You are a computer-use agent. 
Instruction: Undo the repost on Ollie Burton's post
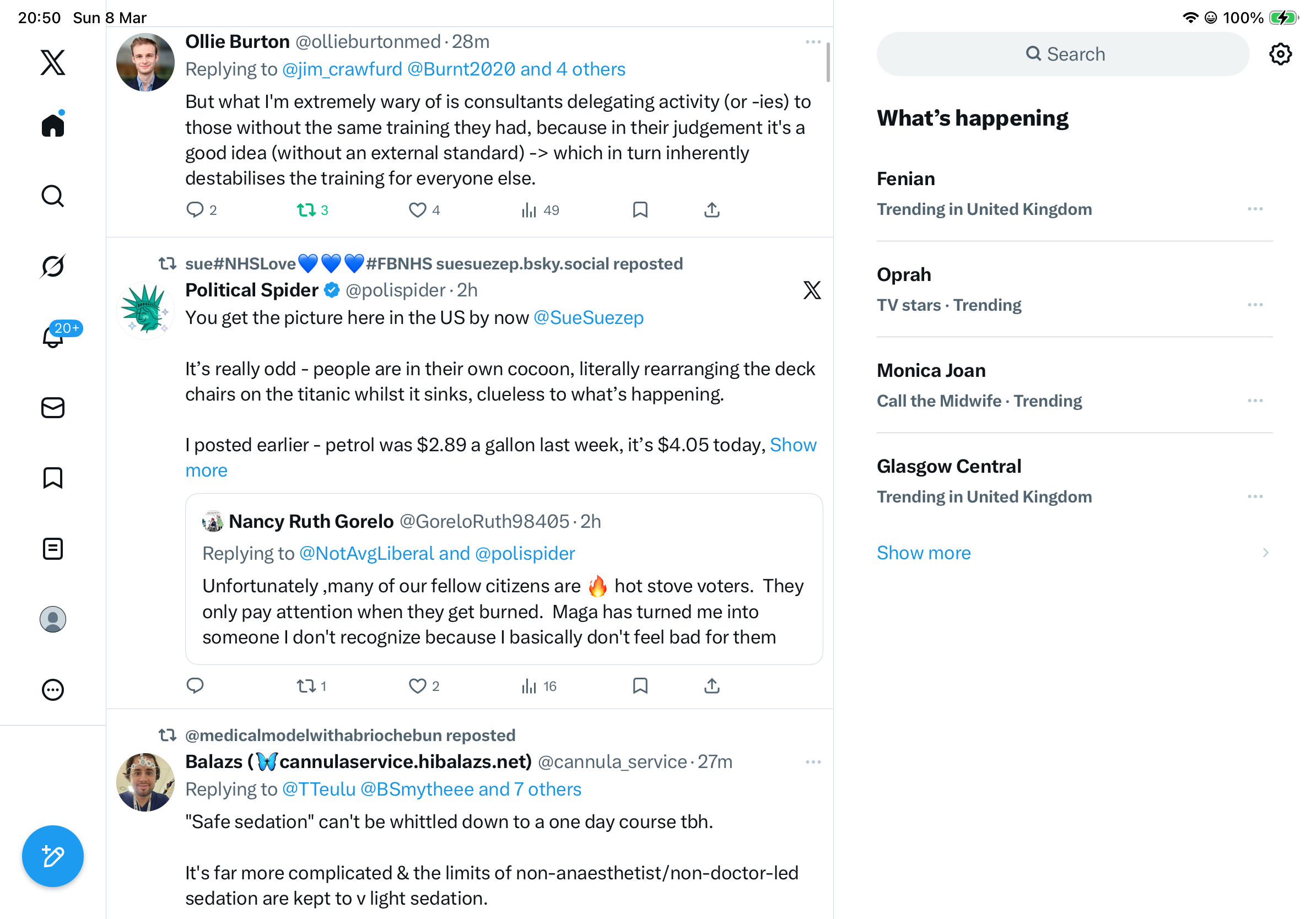312,210
